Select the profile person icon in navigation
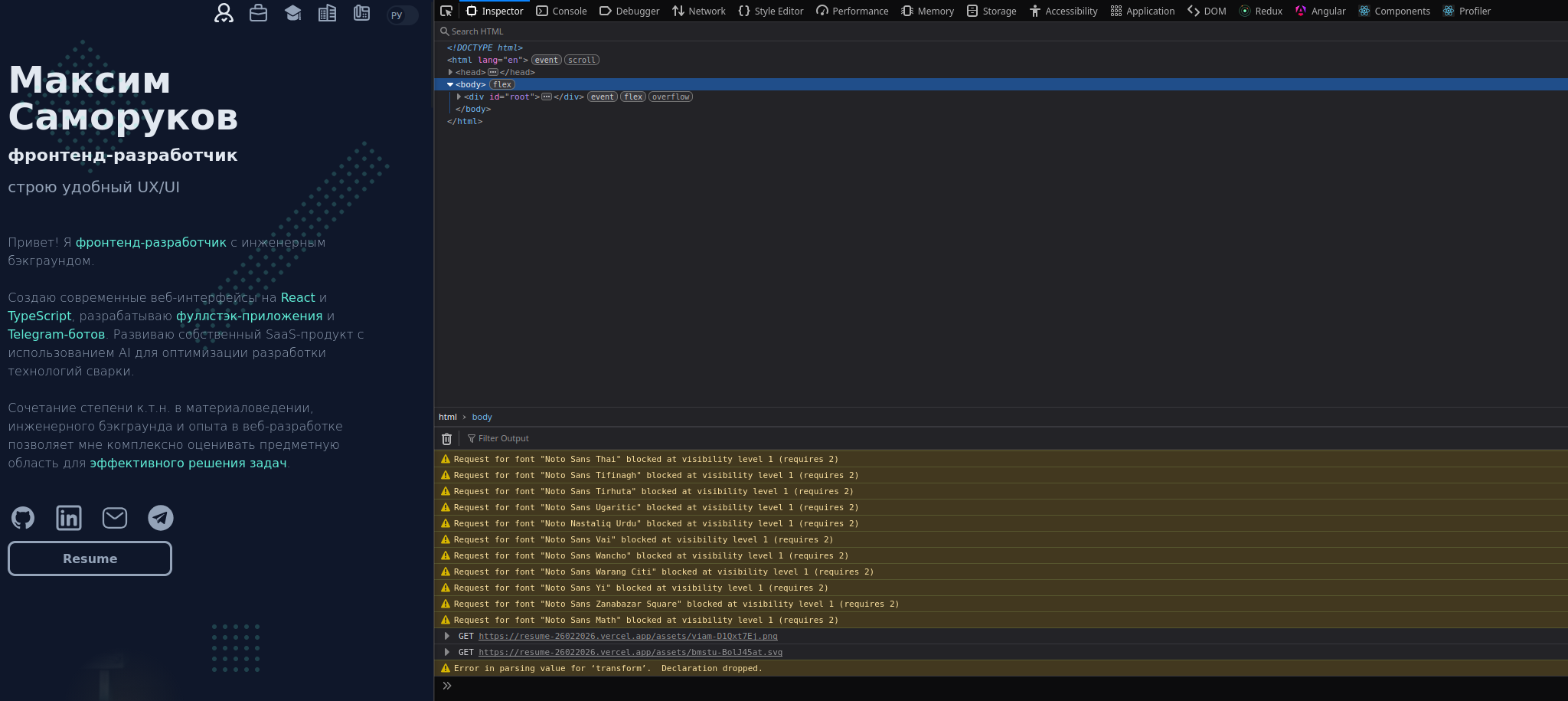This screenshot has width=1568, height=701. tap(224, 13)
